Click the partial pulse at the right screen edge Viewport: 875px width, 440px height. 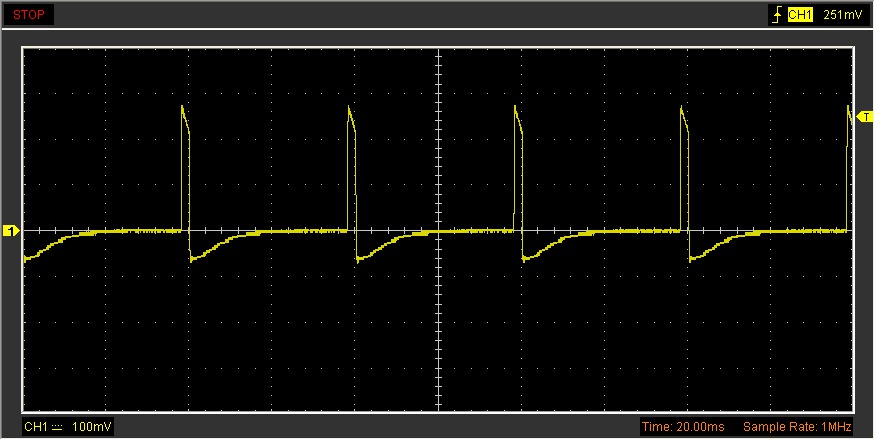pos(849,110)
